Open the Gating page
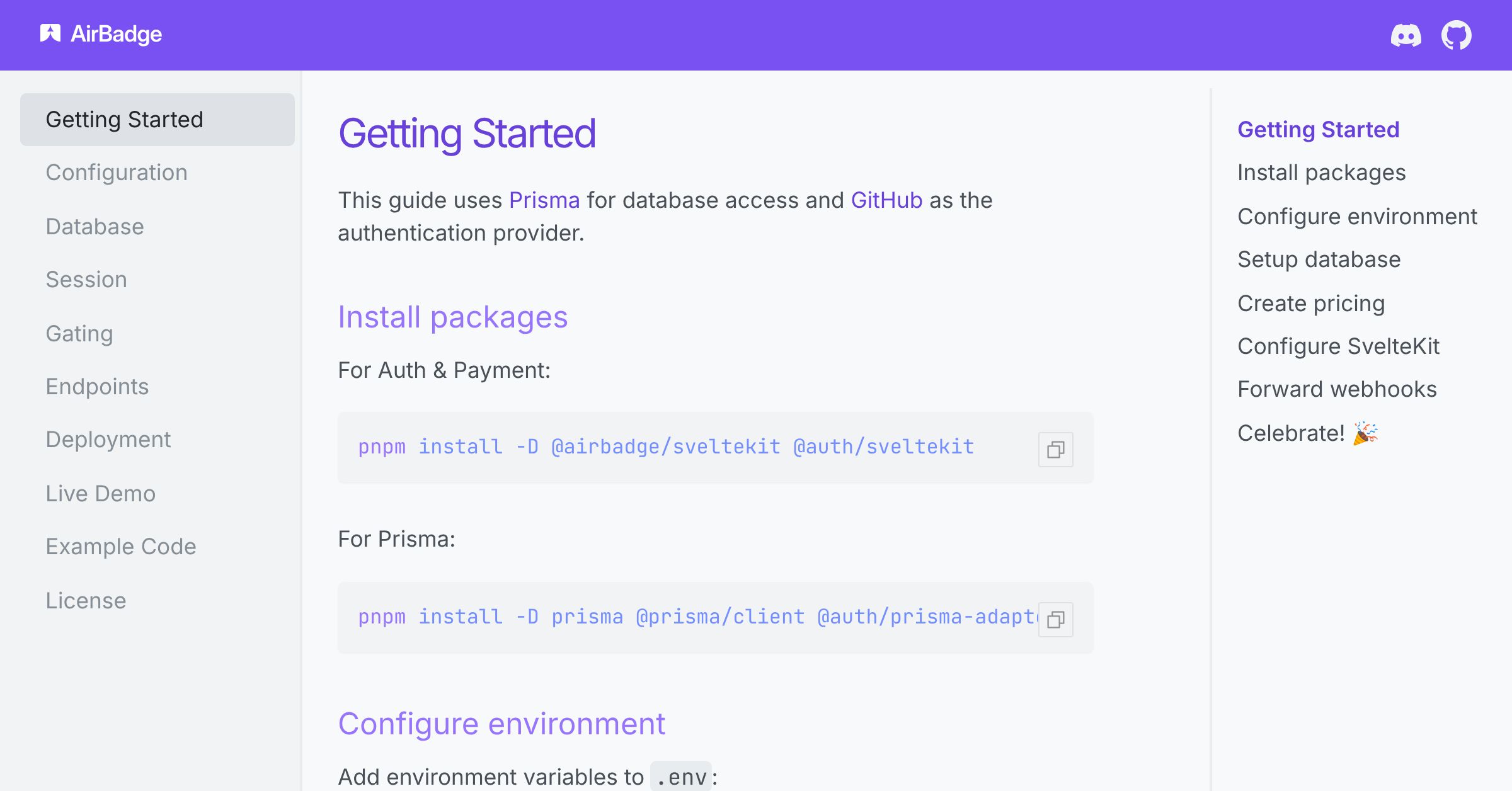This screenshot has height=791, width=1512. tap(79, 333)
